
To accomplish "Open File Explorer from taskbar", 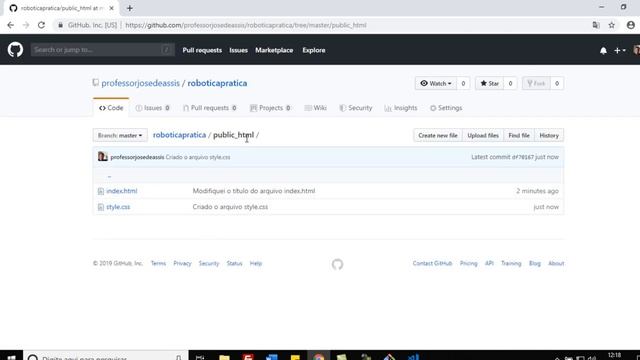I will [x=224, y=357].
